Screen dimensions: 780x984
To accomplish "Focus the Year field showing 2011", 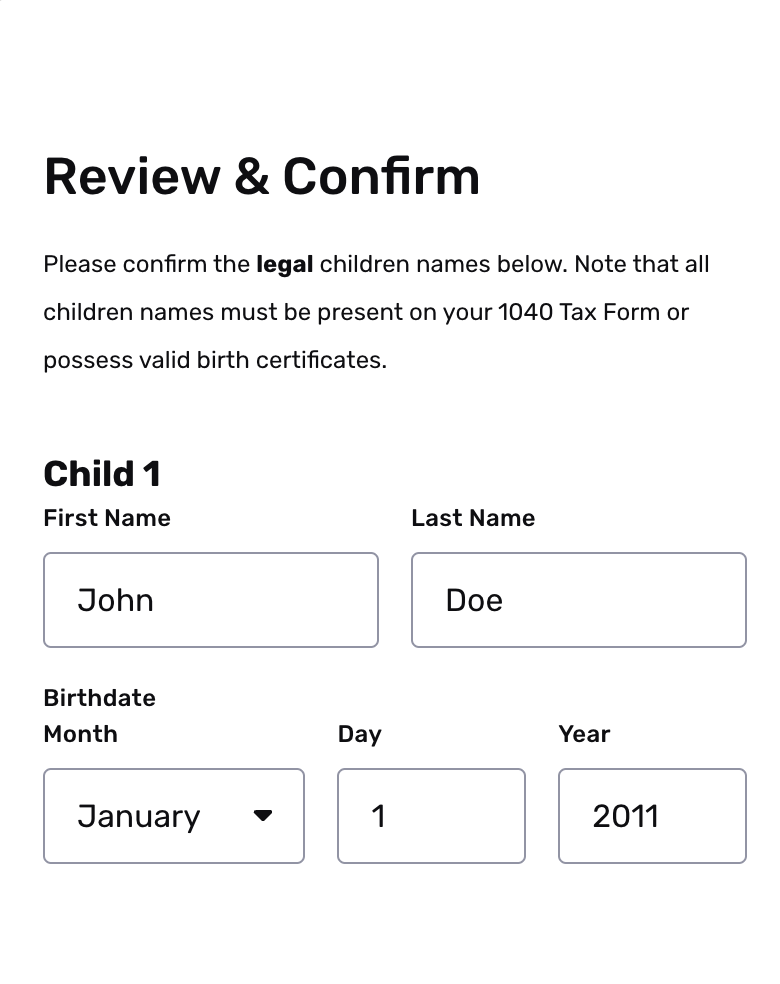I will coord(653,816).
